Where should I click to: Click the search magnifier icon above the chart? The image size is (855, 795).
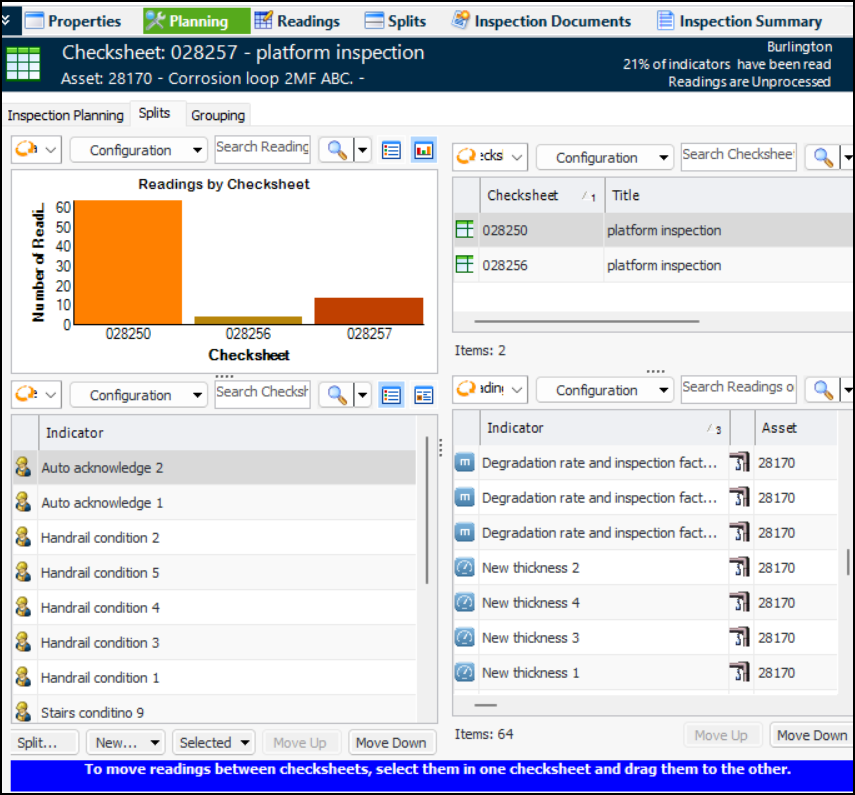click(x=337, y=150)
